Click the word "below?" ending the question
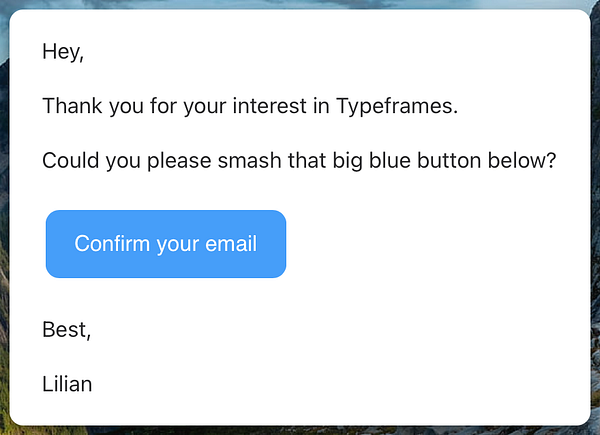600x435 pixels. coord(522,160)
